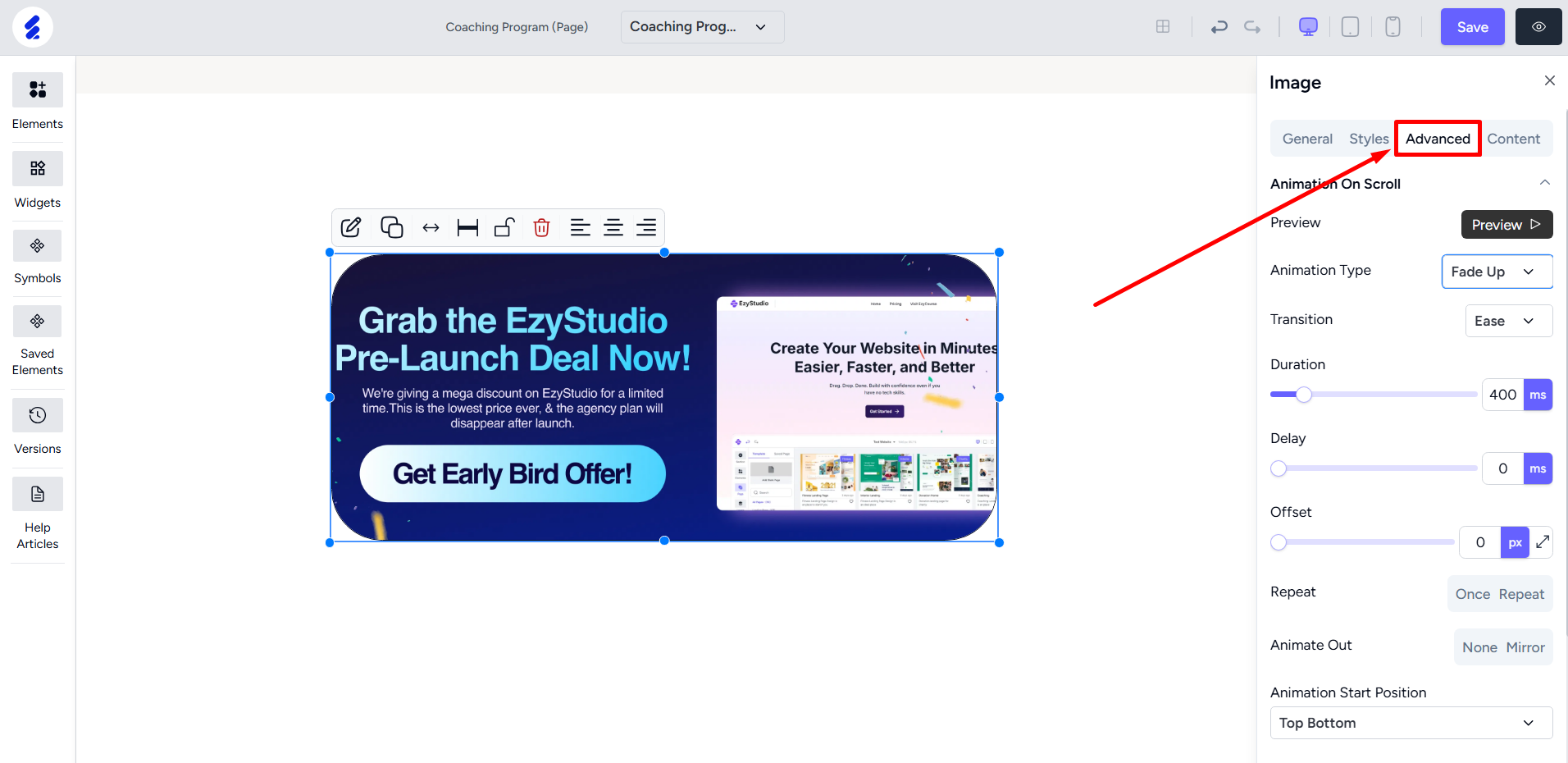Click the px unit button beside Offset
The height and width of the screenshot is (763, 1568).
[x=1515, y=542]
